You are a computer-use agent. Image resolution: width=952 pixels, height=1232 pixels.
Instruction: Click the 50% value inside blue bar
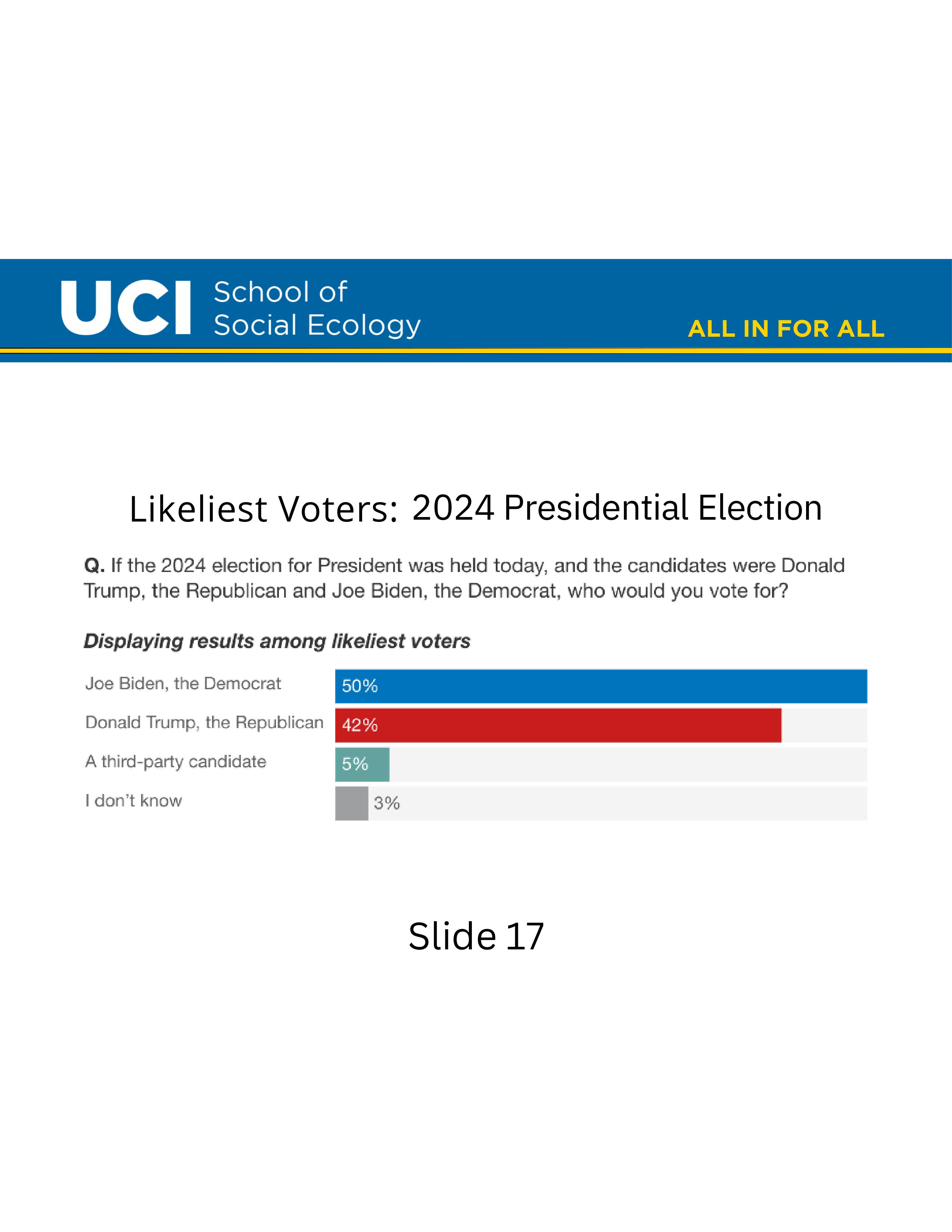click(x=360, y=686)
